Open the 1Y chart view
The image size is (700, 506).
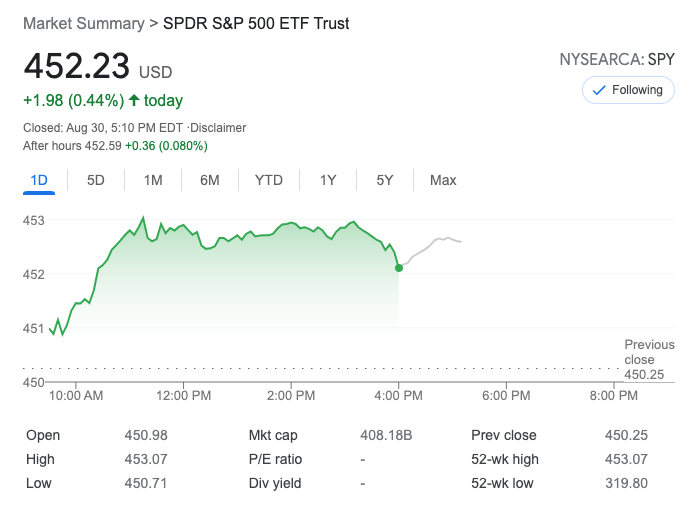(328, 180)
